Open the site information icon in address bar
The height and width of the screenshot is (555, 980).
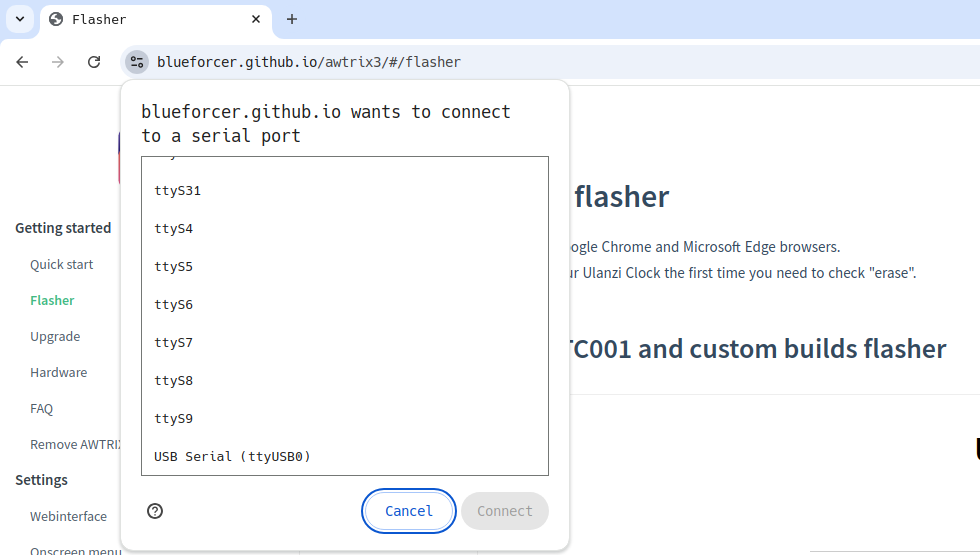pos(137,62)
